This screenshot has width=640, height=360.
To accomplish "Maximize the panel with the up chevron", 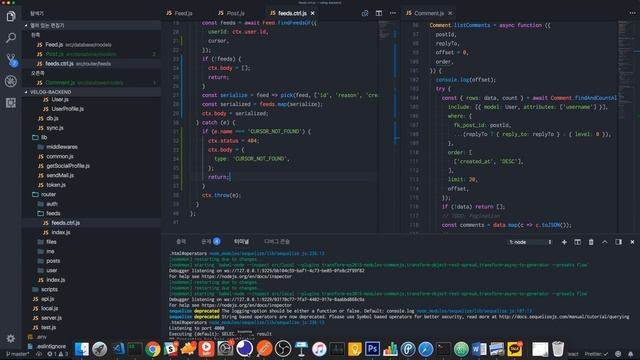I will pyautogui.click(x=604, y=242).
